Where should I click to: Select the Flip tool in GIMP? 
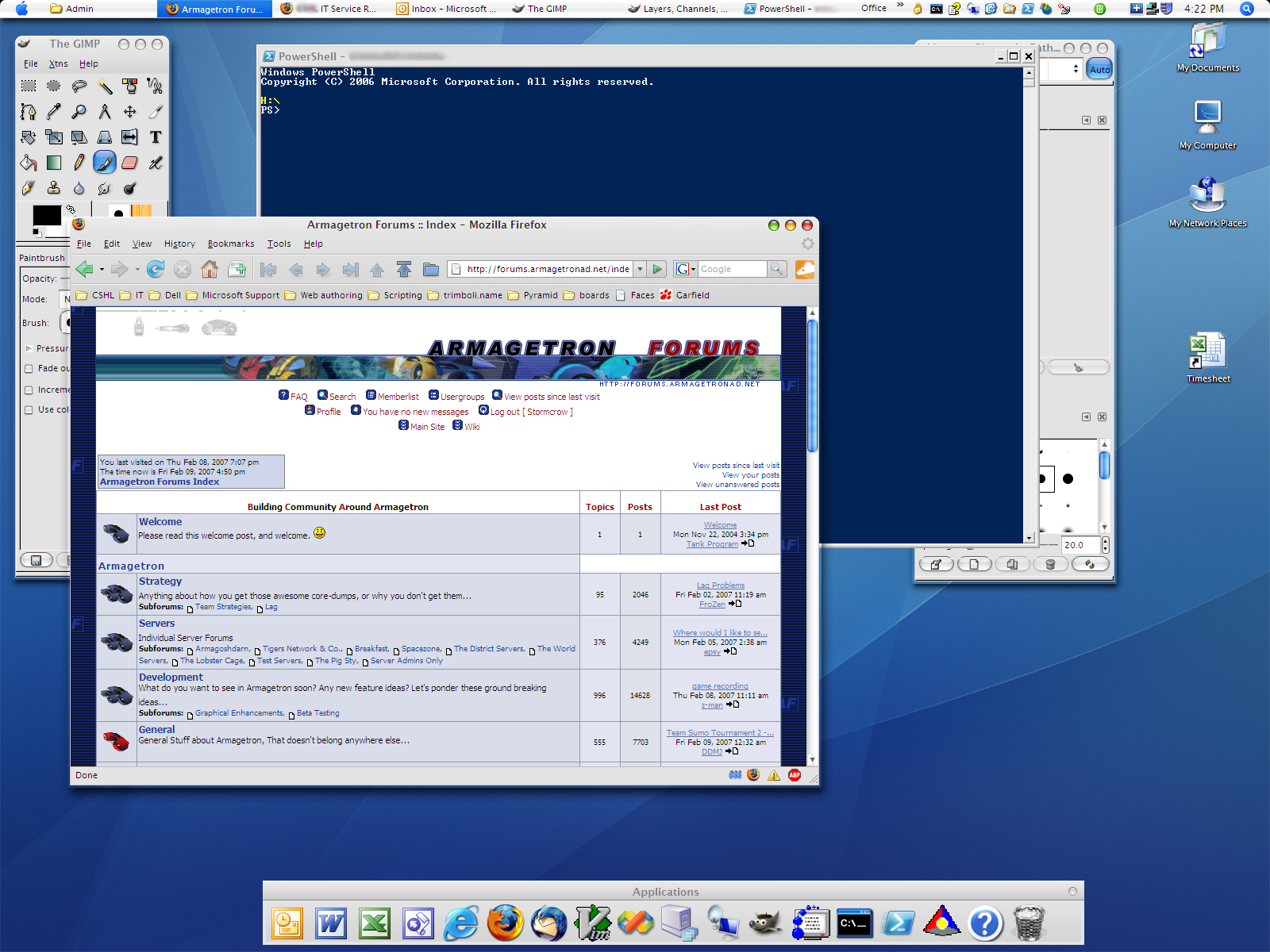point(130,137)
